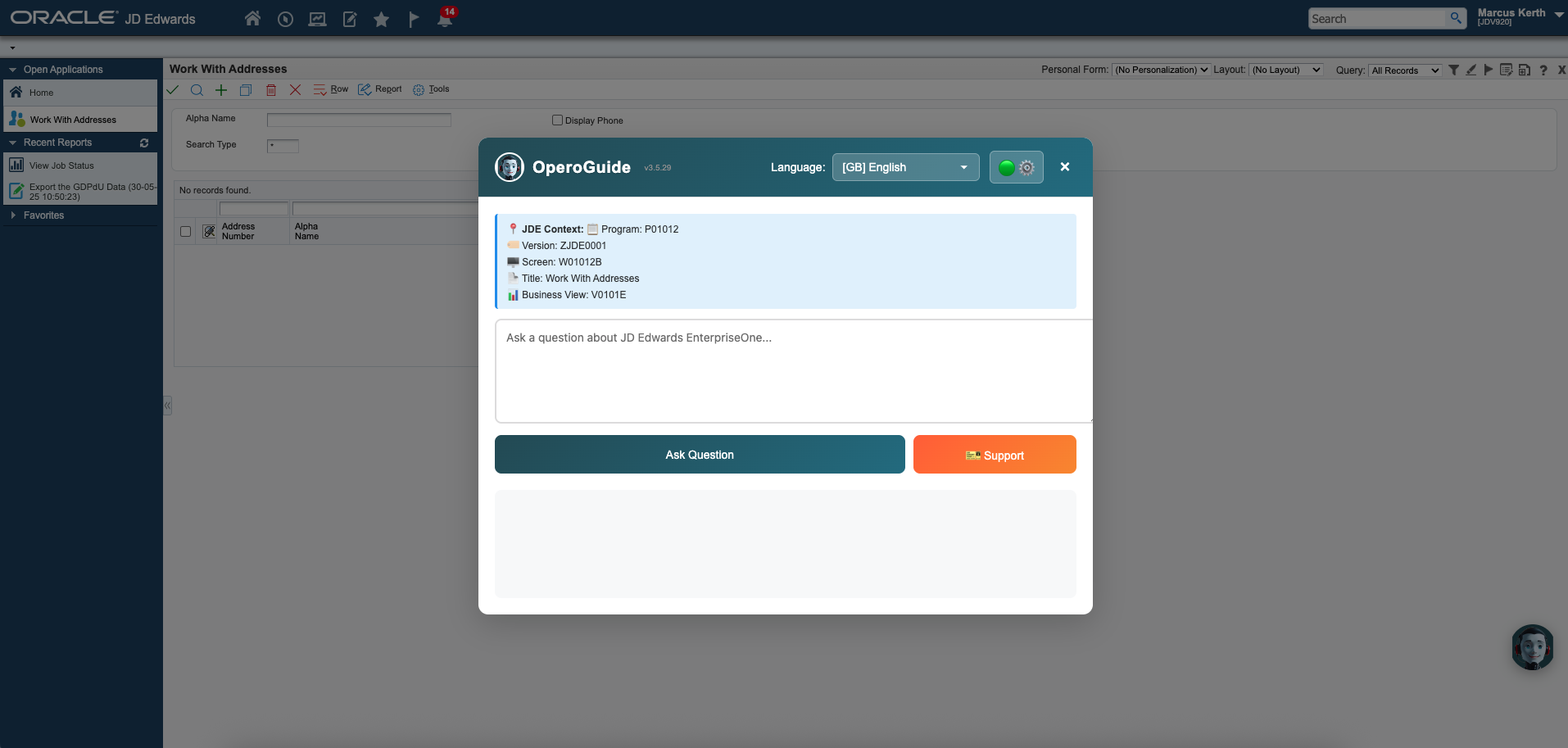Open the Row menu

331,89
